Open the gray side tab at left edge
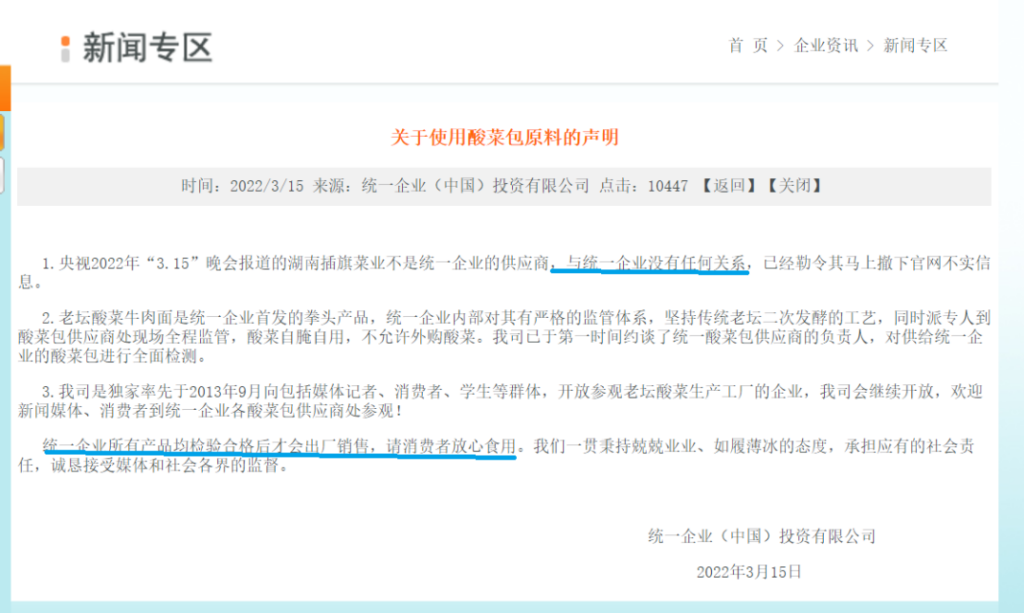The width and height of the screenshot is (1024, 613). pyautogui.click(x=3, y=175)
